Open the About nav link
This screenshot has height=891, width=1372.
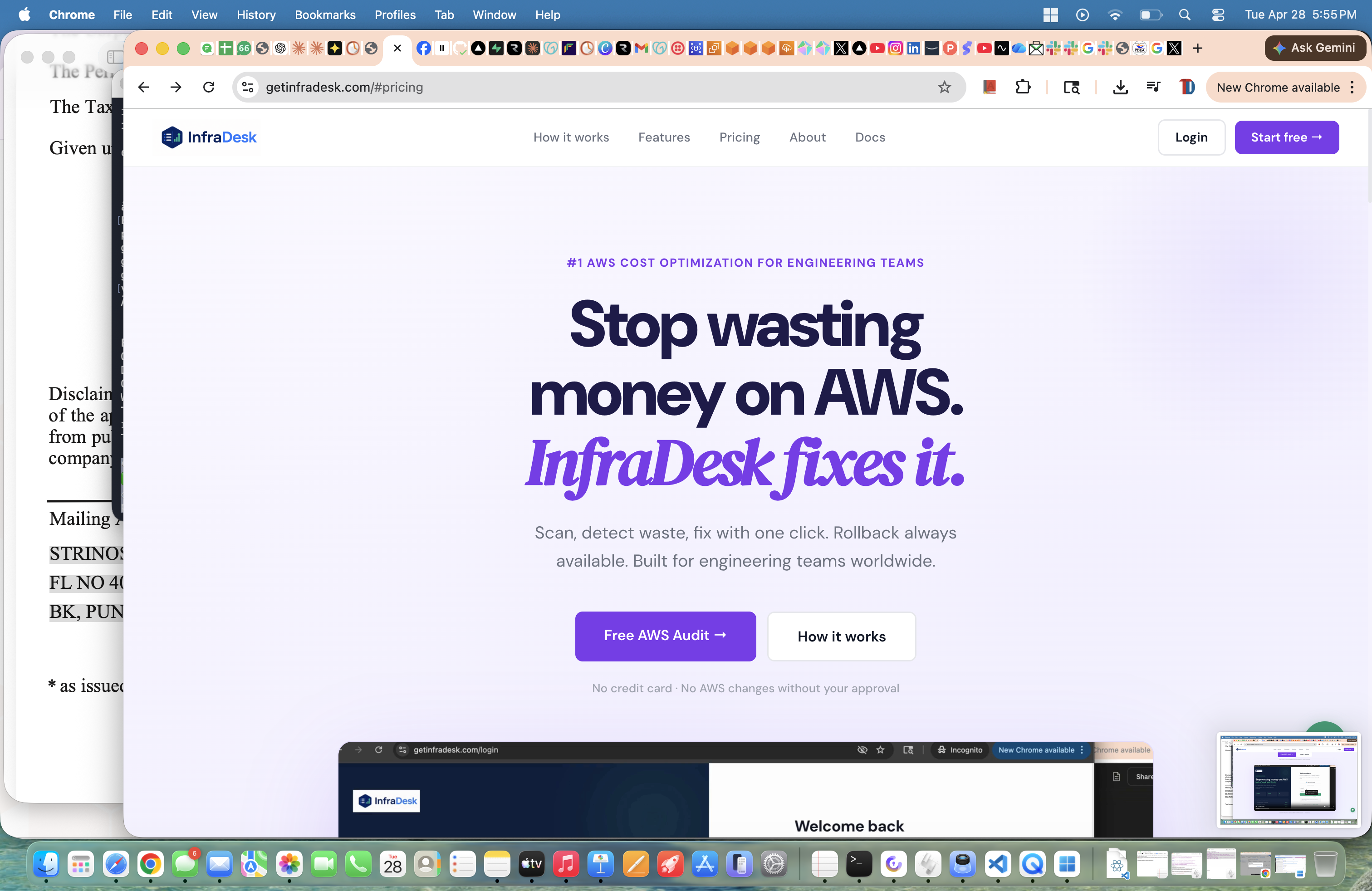(807, 137)
